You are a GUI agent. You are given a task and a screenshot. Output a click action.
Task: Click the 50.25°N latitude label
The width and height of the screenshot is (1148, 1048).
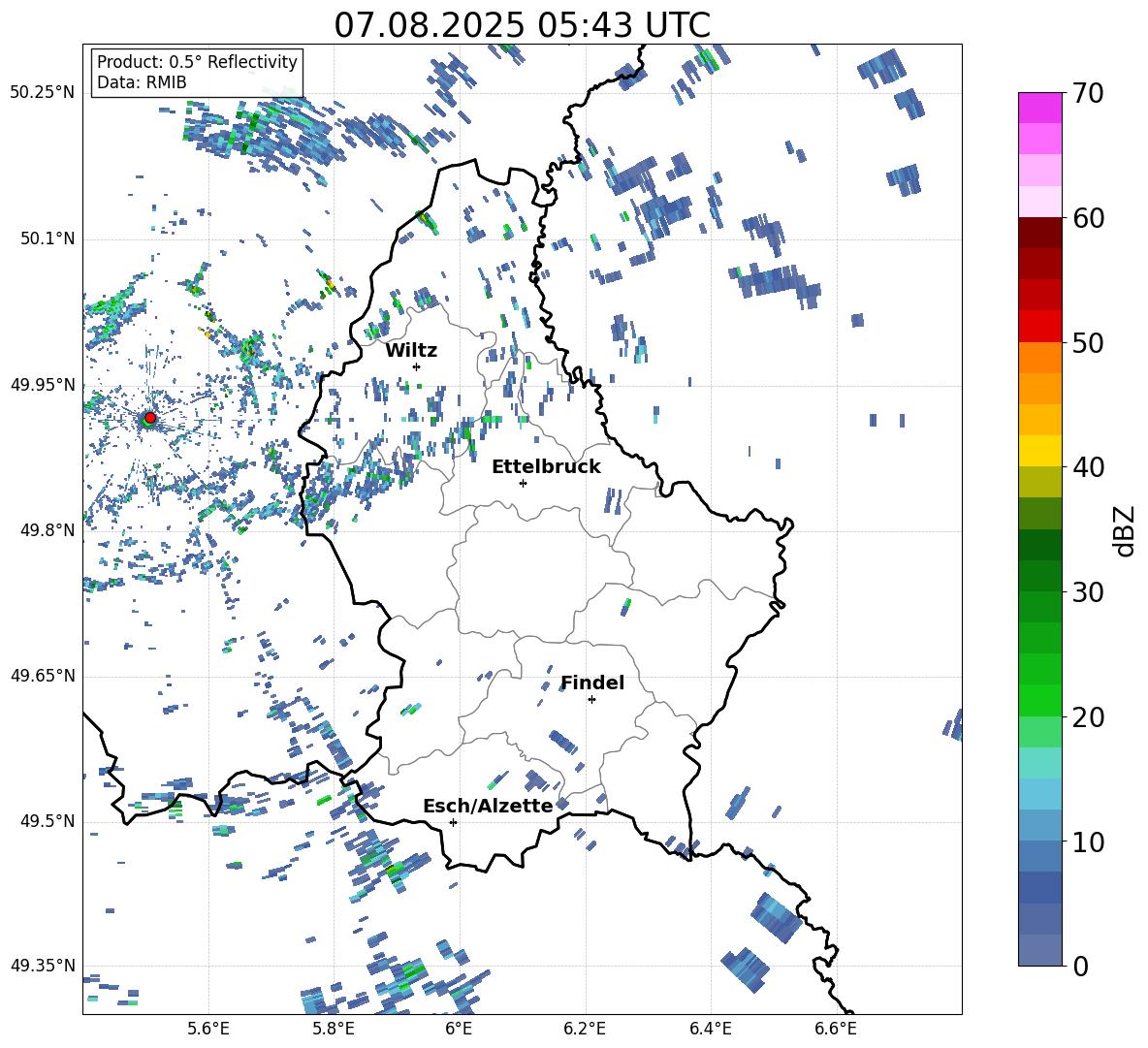[x=43, y=93]
